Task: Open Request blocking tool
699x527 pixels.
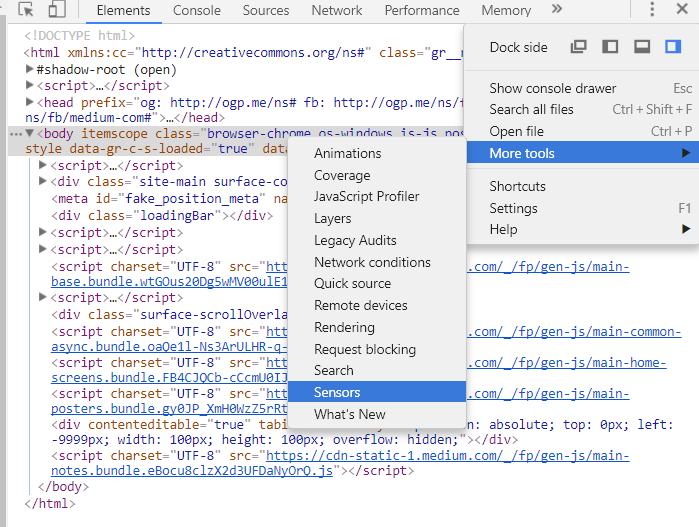Action: pos(377,349)
